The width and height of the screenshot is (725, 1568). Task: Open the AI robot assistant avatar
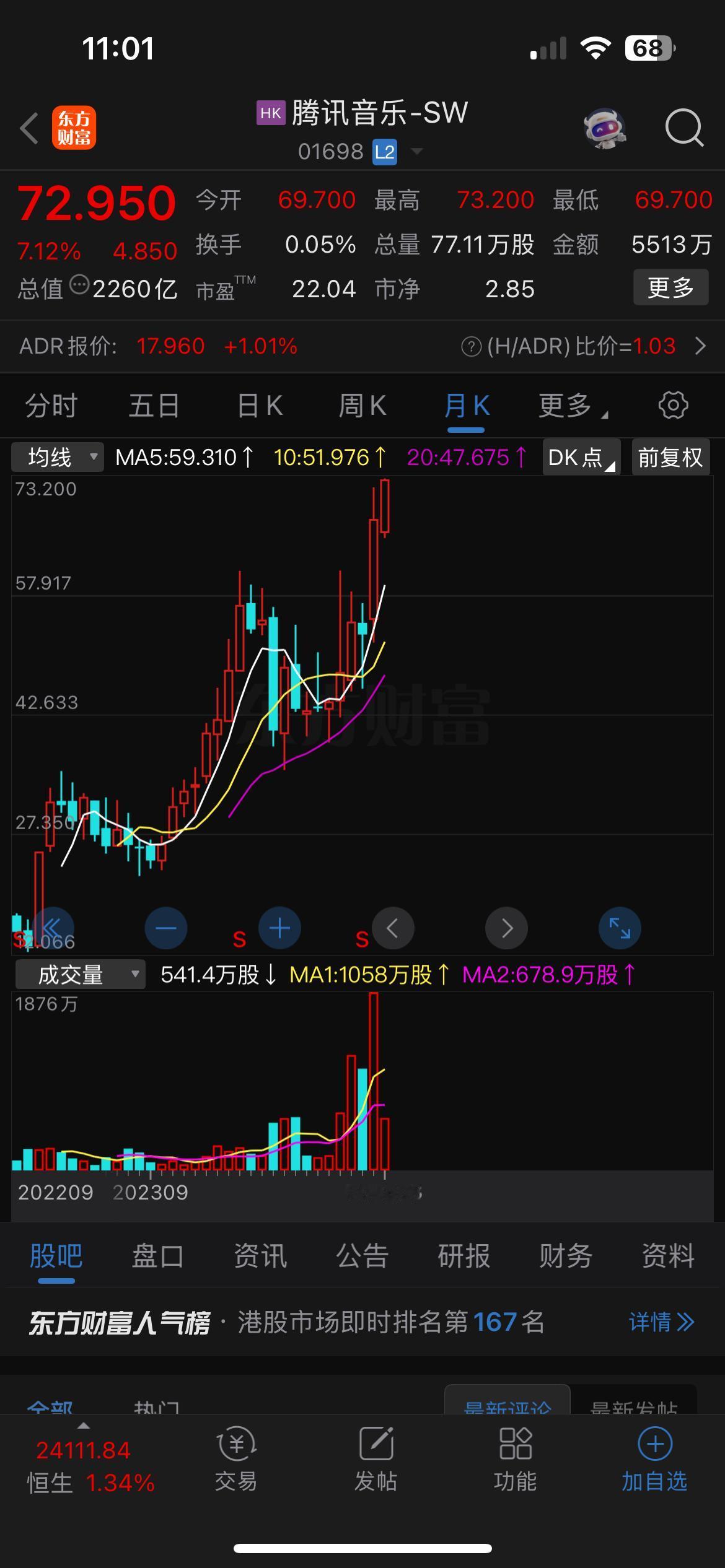[x=605, y=129]
